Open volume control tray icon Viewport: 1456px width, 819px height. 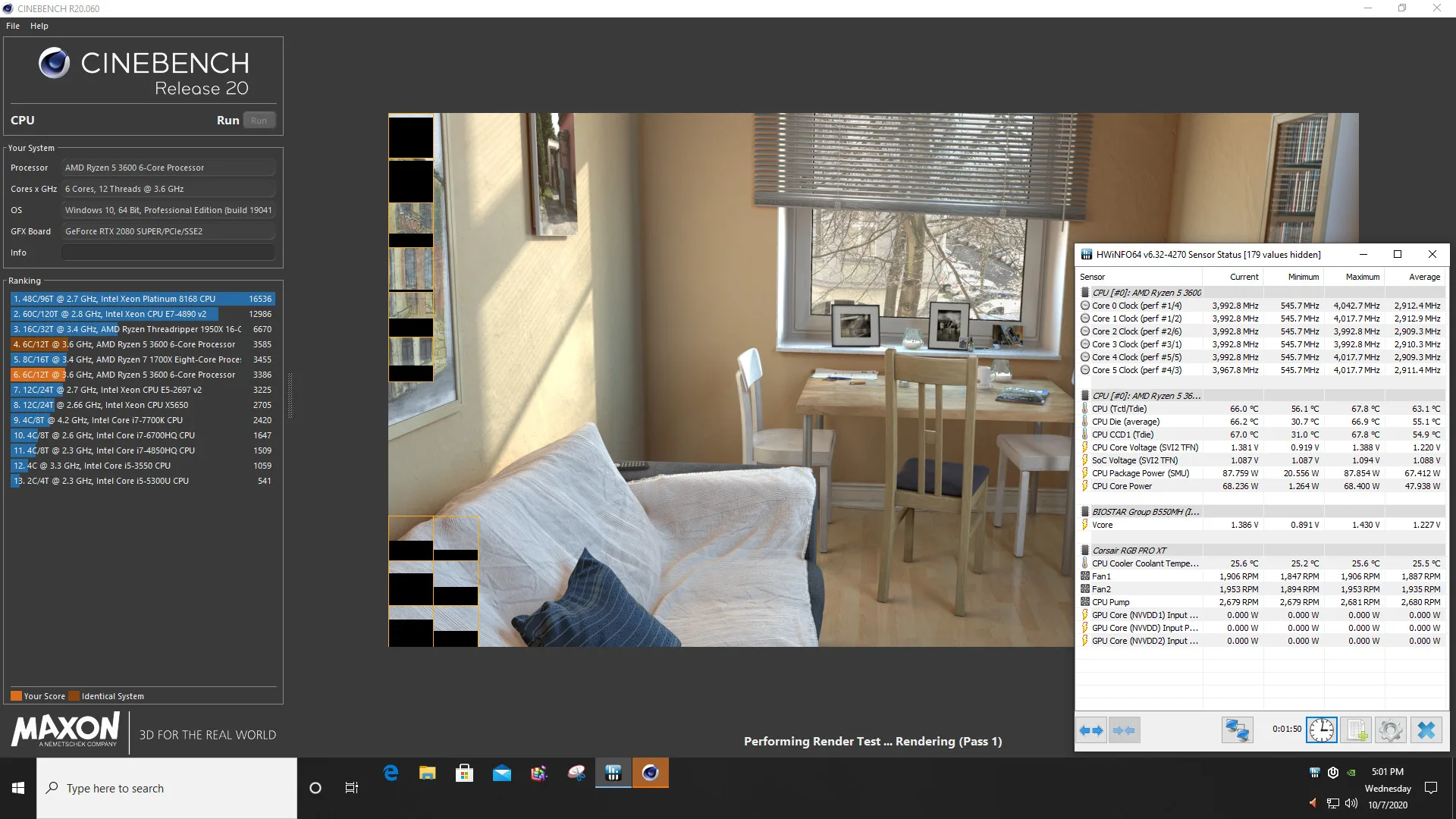(1351, 803)
